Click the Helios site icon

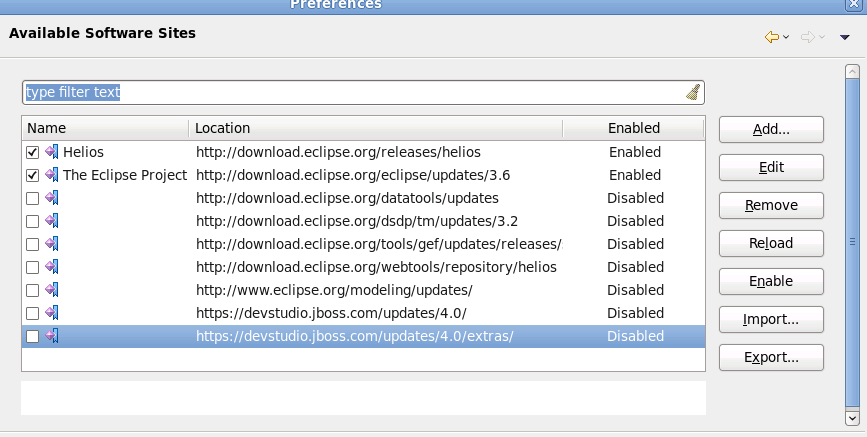point(52,153)
